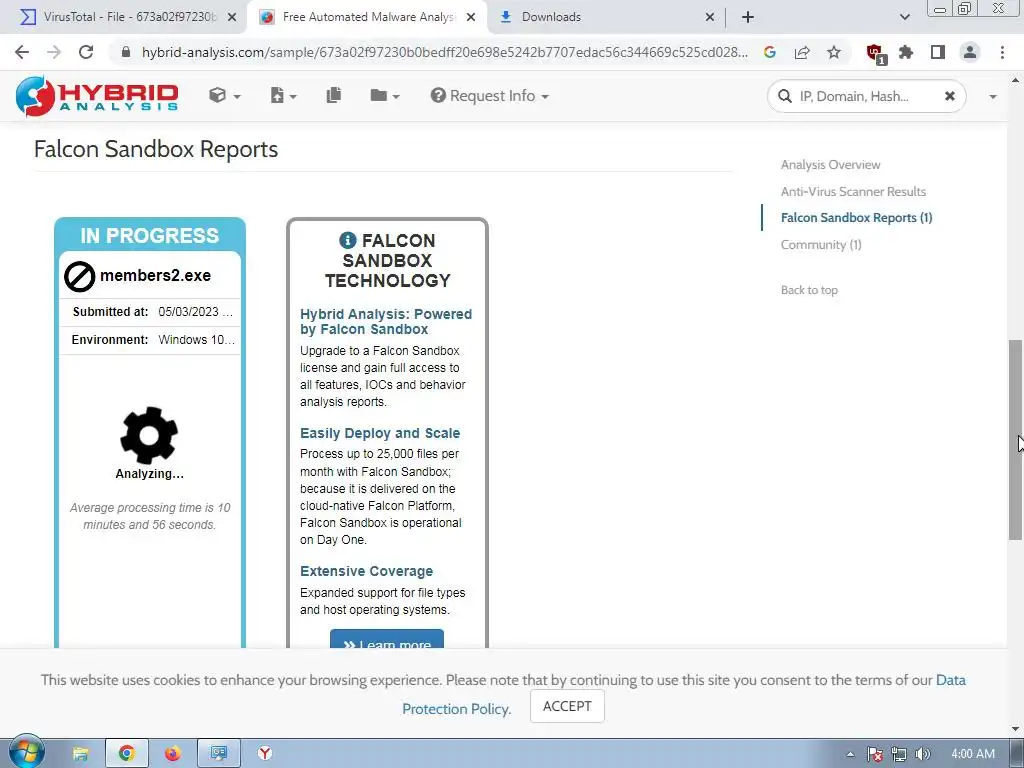Open the Extensions puzzle icon
The width and height of the screenshot is (1024, 768).
click(x=906, y=52)
